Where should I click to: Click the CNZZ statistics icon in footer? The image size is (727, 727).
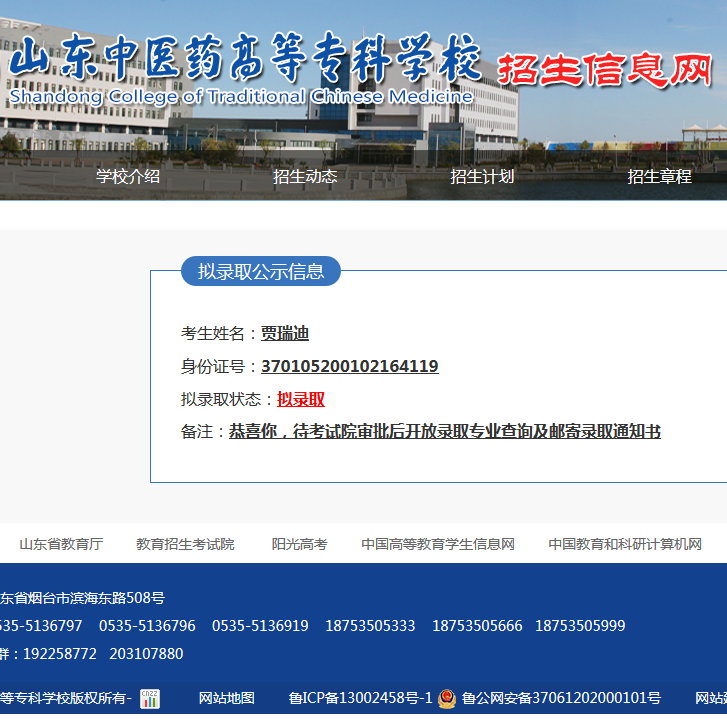coord(150,699)
